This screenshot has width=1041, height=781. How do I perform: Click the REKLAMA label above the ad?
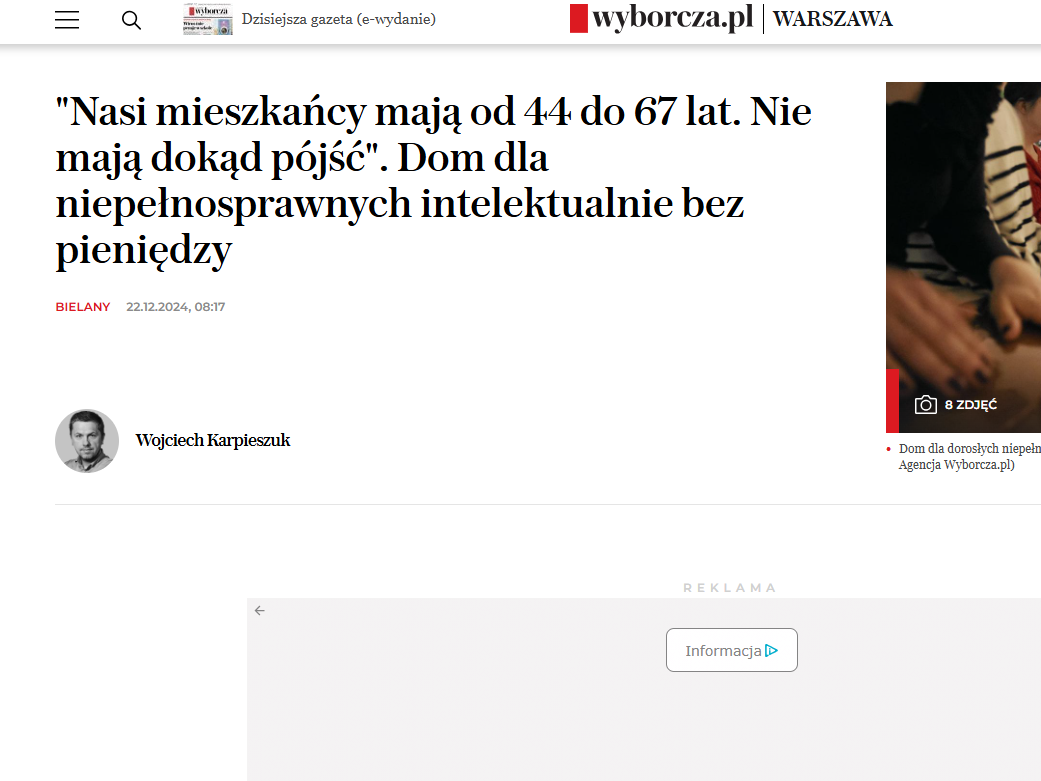730,588
